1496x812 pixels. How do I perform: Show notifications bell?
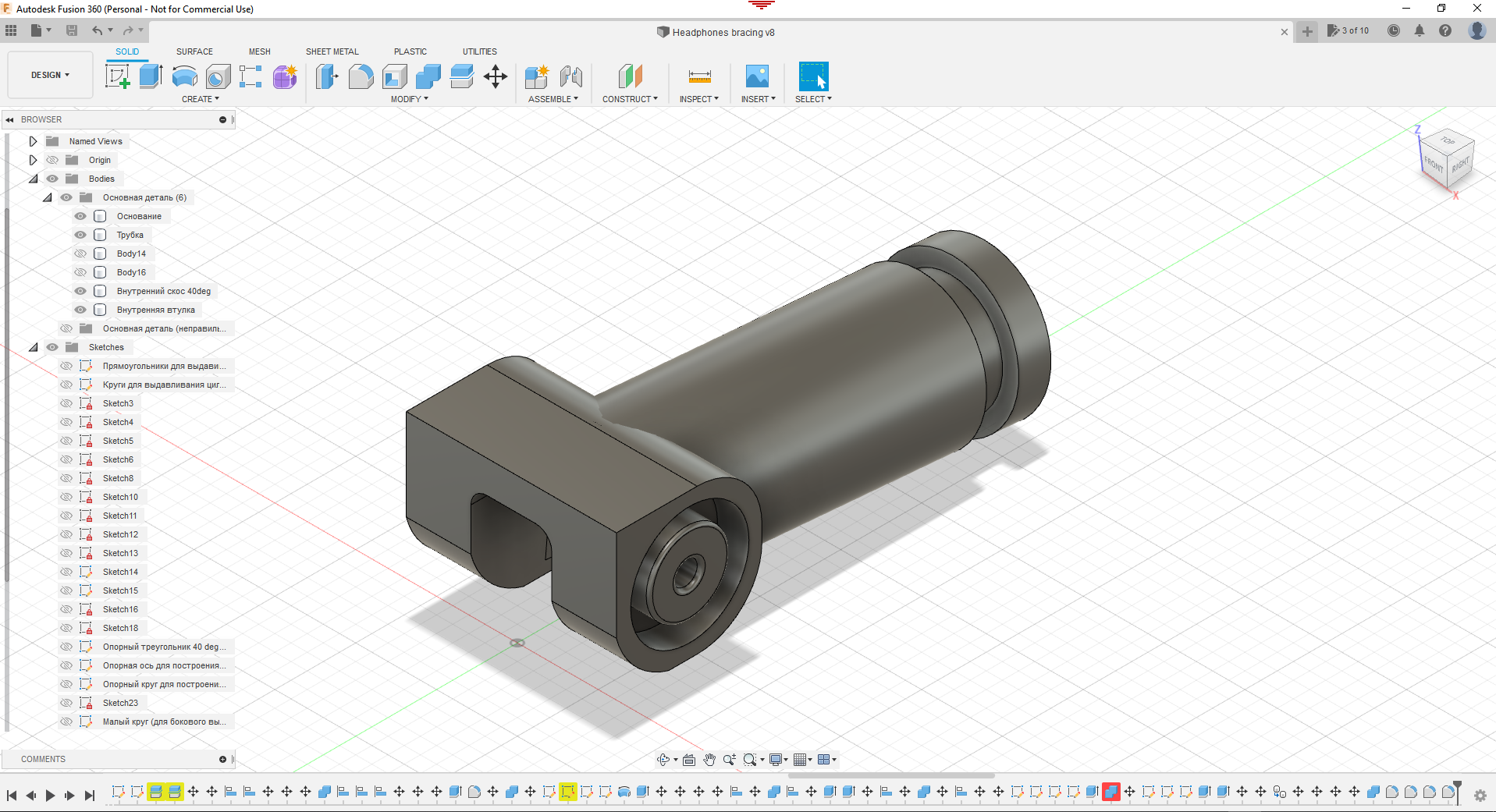pyautogui.click(x=1420, y=30)
